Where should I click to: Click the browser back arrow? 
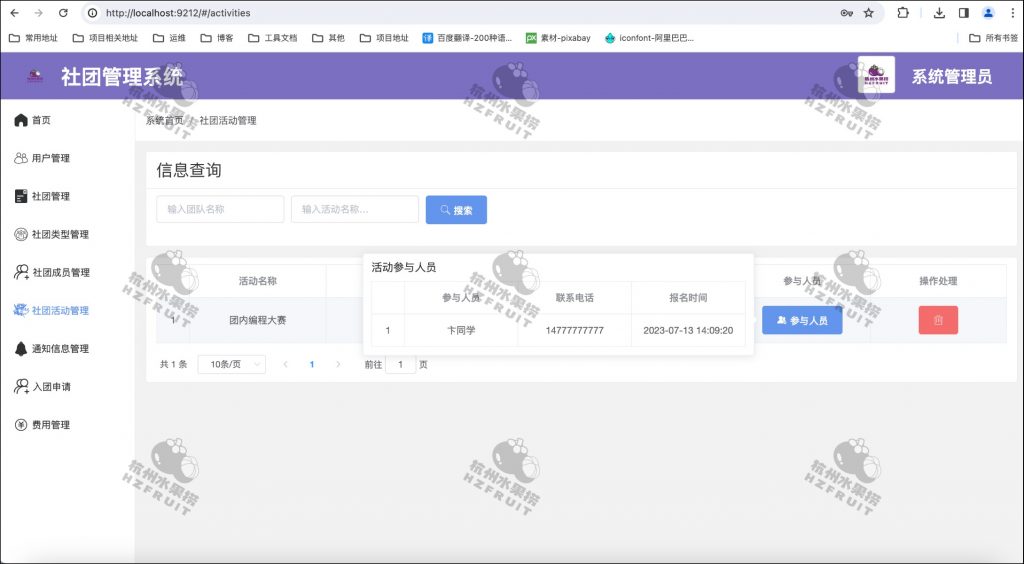tap(15, 13)
